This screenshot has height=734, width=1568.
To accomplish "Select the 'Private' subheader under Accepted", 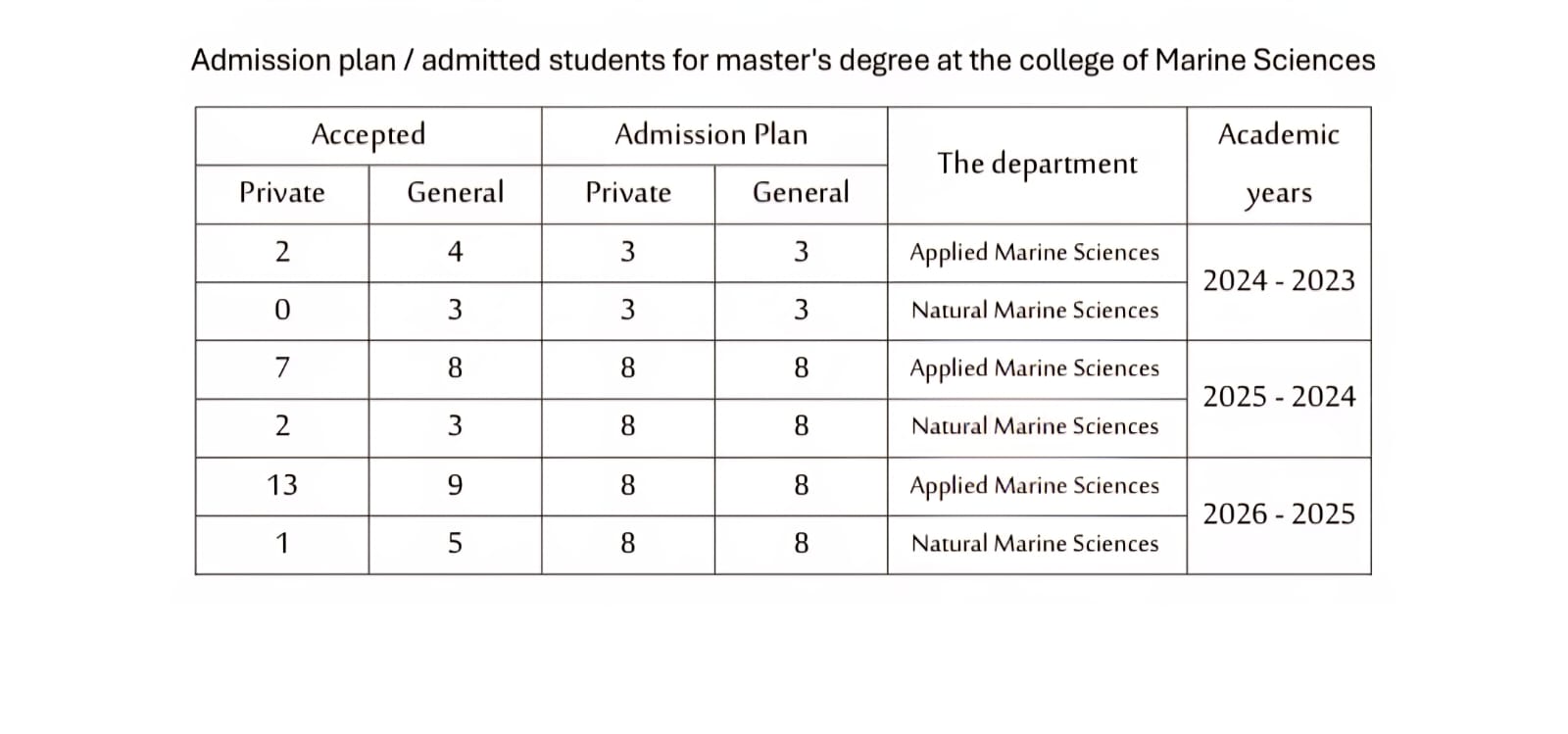I will coord(282,193).
